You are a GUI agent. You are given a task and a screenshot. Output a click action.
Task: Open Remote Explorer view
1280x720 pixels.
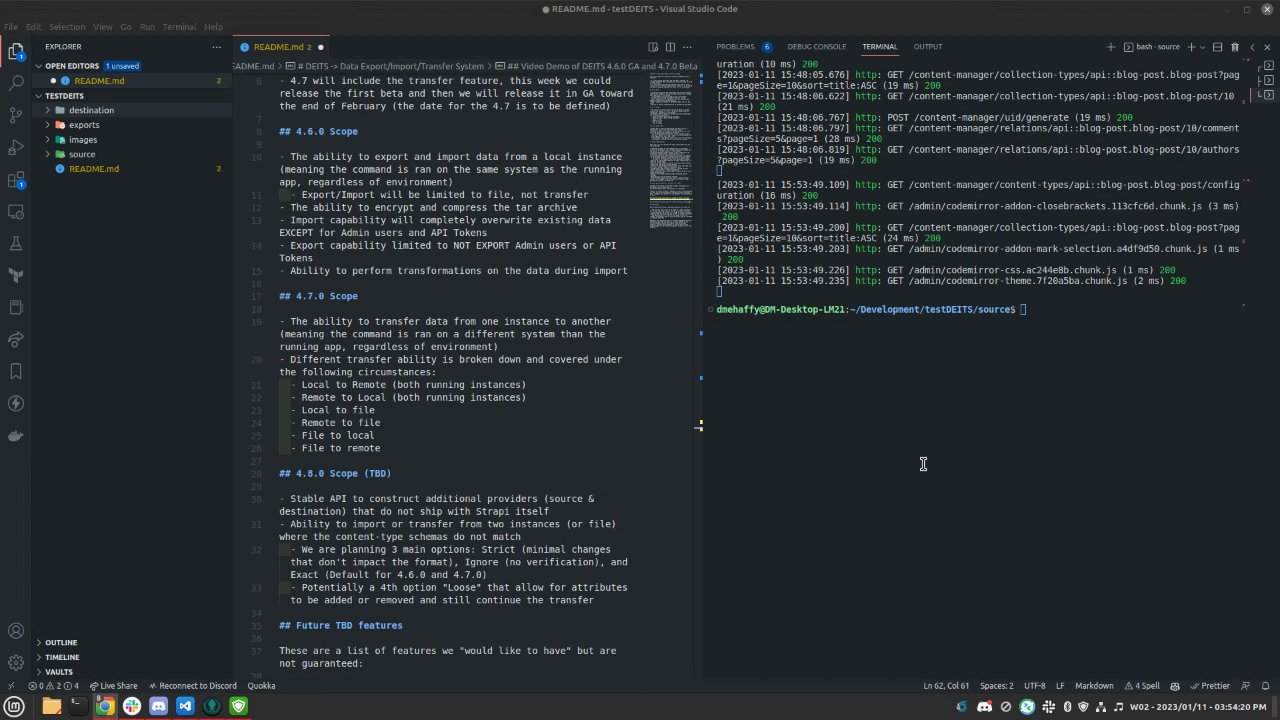coord(16,211)
